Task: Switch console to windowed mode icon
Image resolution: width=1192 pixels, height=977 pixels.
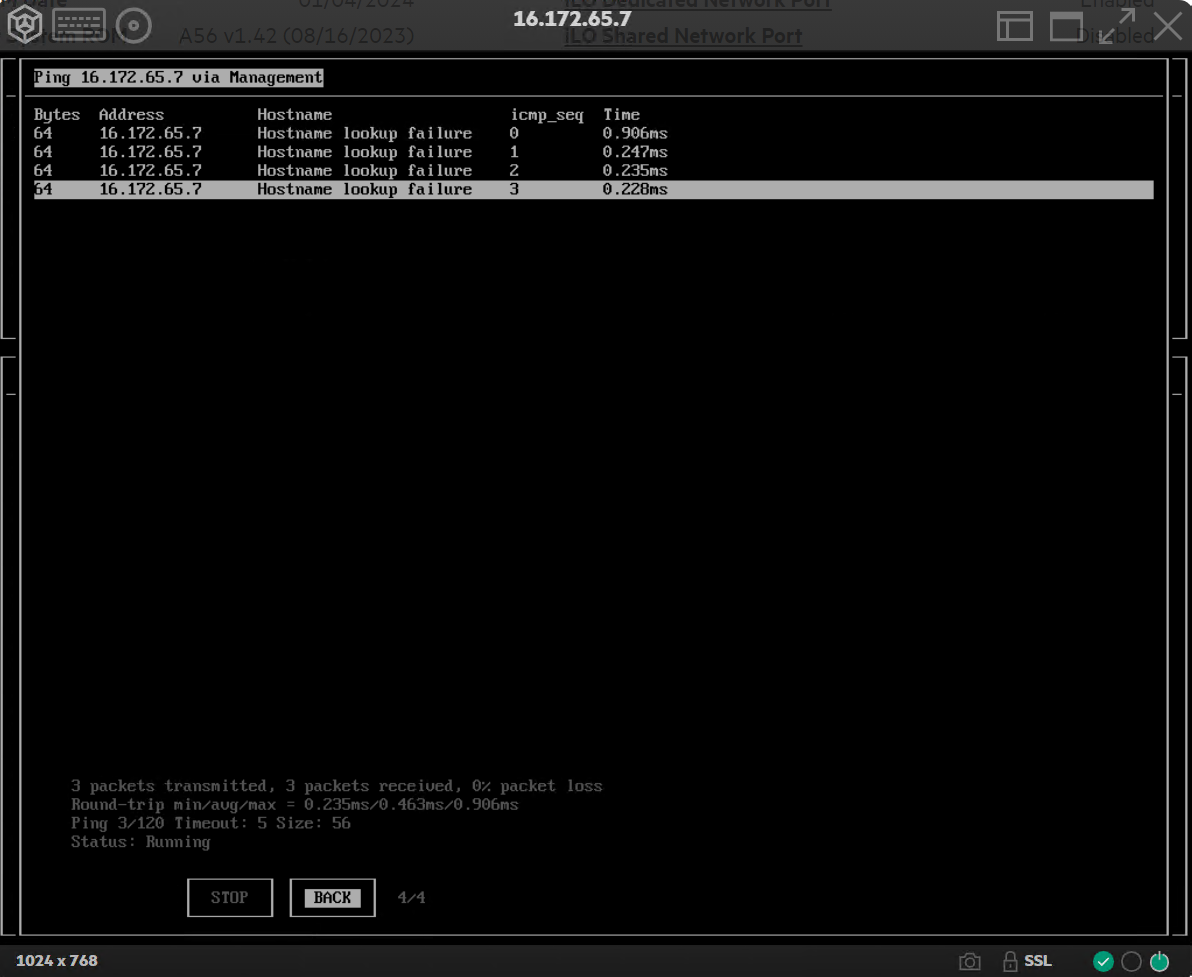Action: (x=1066, y=27)
